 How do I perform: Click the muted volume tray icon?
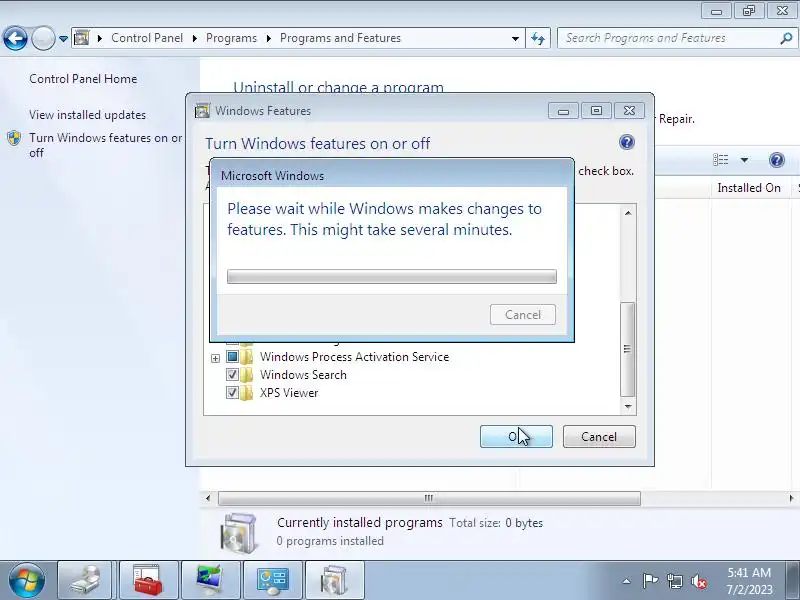click(x=698, y=581)
